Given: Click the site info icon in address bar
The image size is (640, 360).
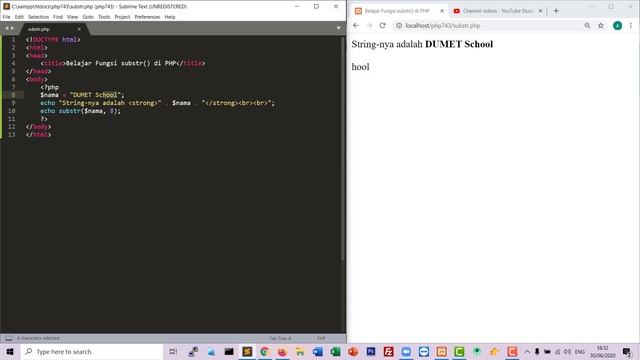Looking at the screenshot, I should click(x=399, y=25).
